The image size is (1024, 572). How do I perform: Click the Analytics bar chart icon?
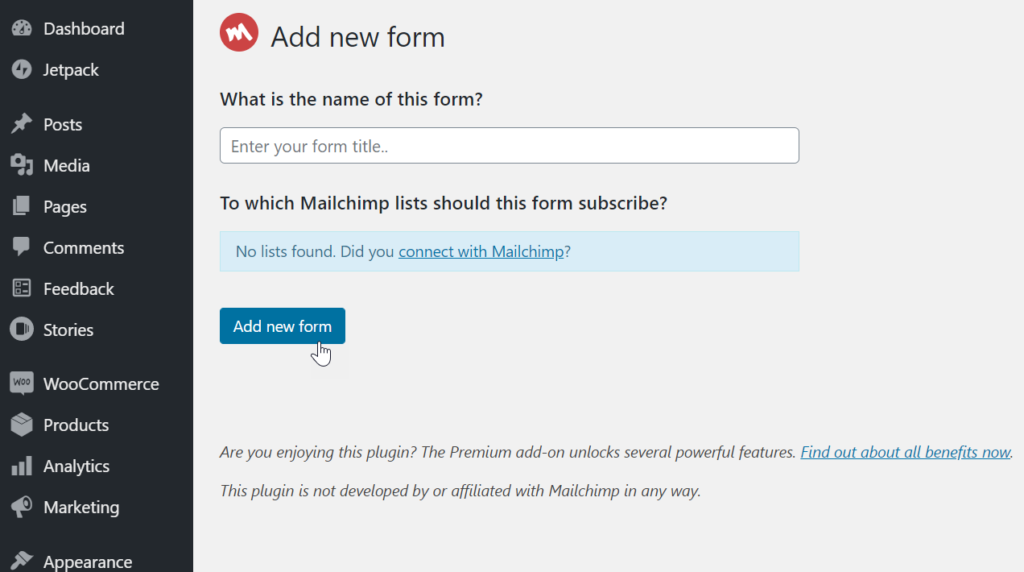coord(21,466)
